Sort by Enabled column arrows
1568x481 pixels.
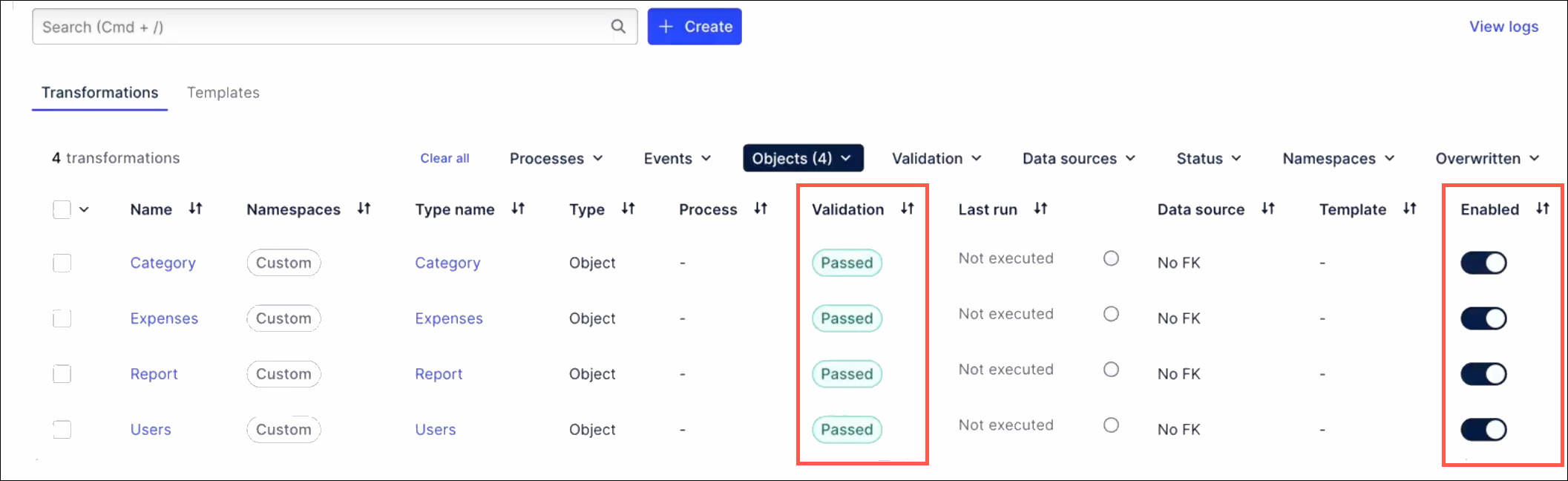[1543, 209]
